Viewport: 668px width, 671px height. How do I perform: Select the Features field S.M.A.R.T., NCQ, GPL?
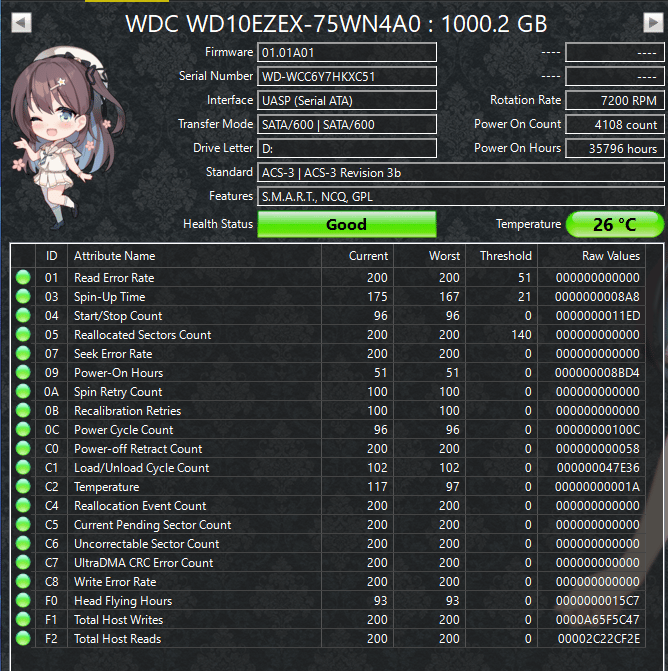point(460,196)
